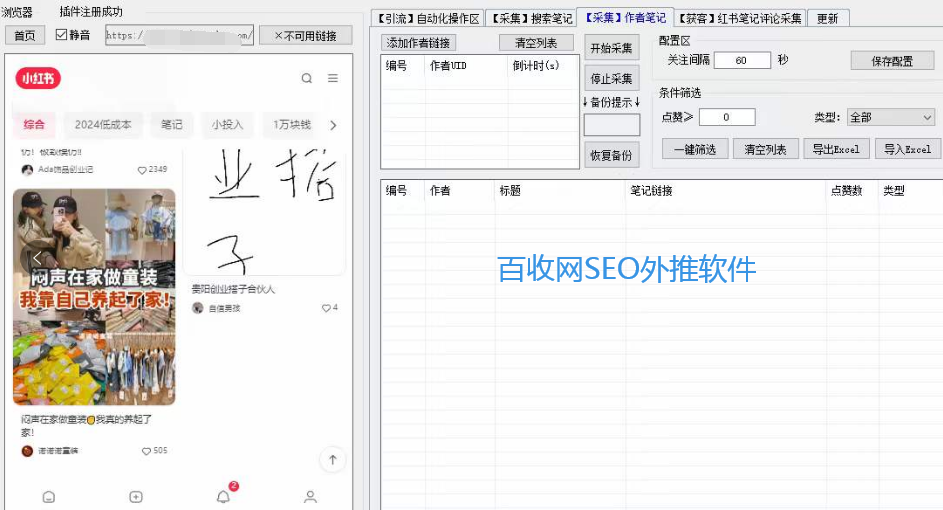
Task: Click author name 自信男孩
Action: click(224, 309)
